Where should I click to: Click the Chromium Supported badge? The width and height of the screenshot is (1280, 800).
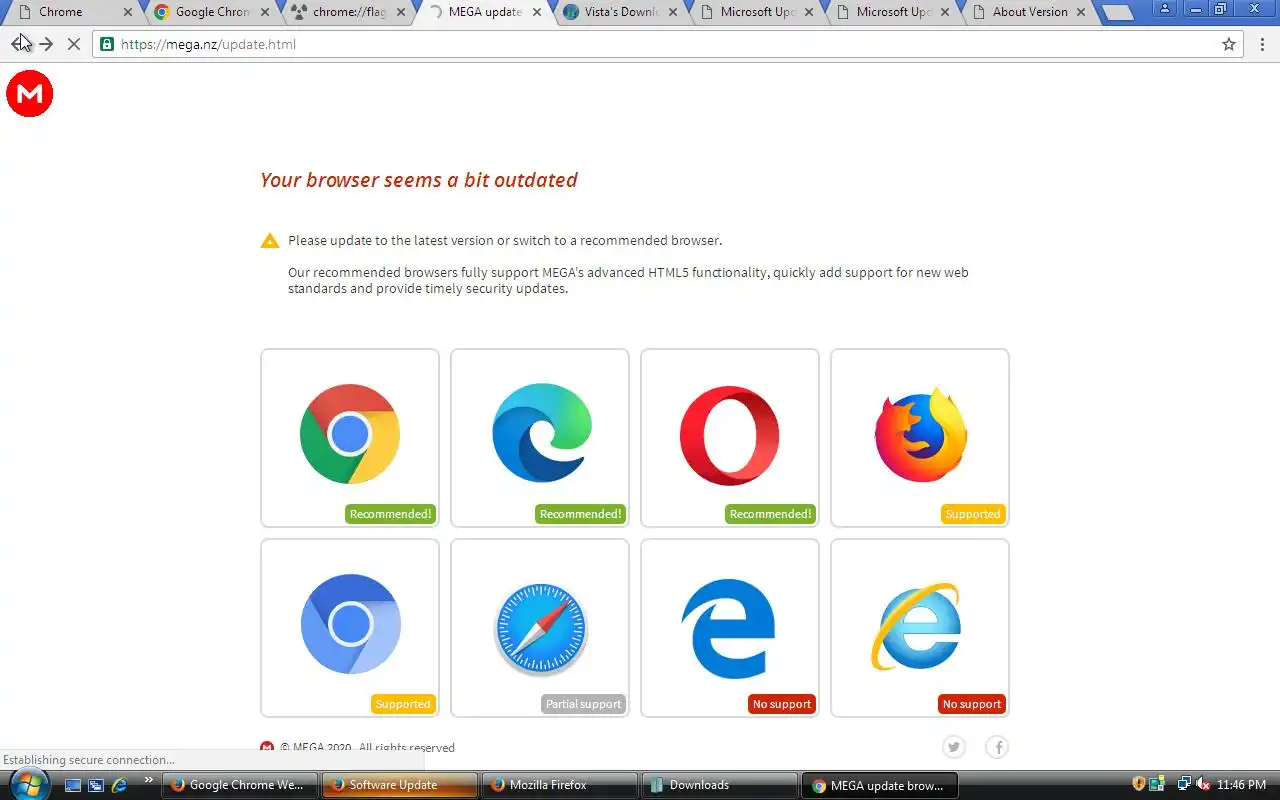[x=403, y=704]
